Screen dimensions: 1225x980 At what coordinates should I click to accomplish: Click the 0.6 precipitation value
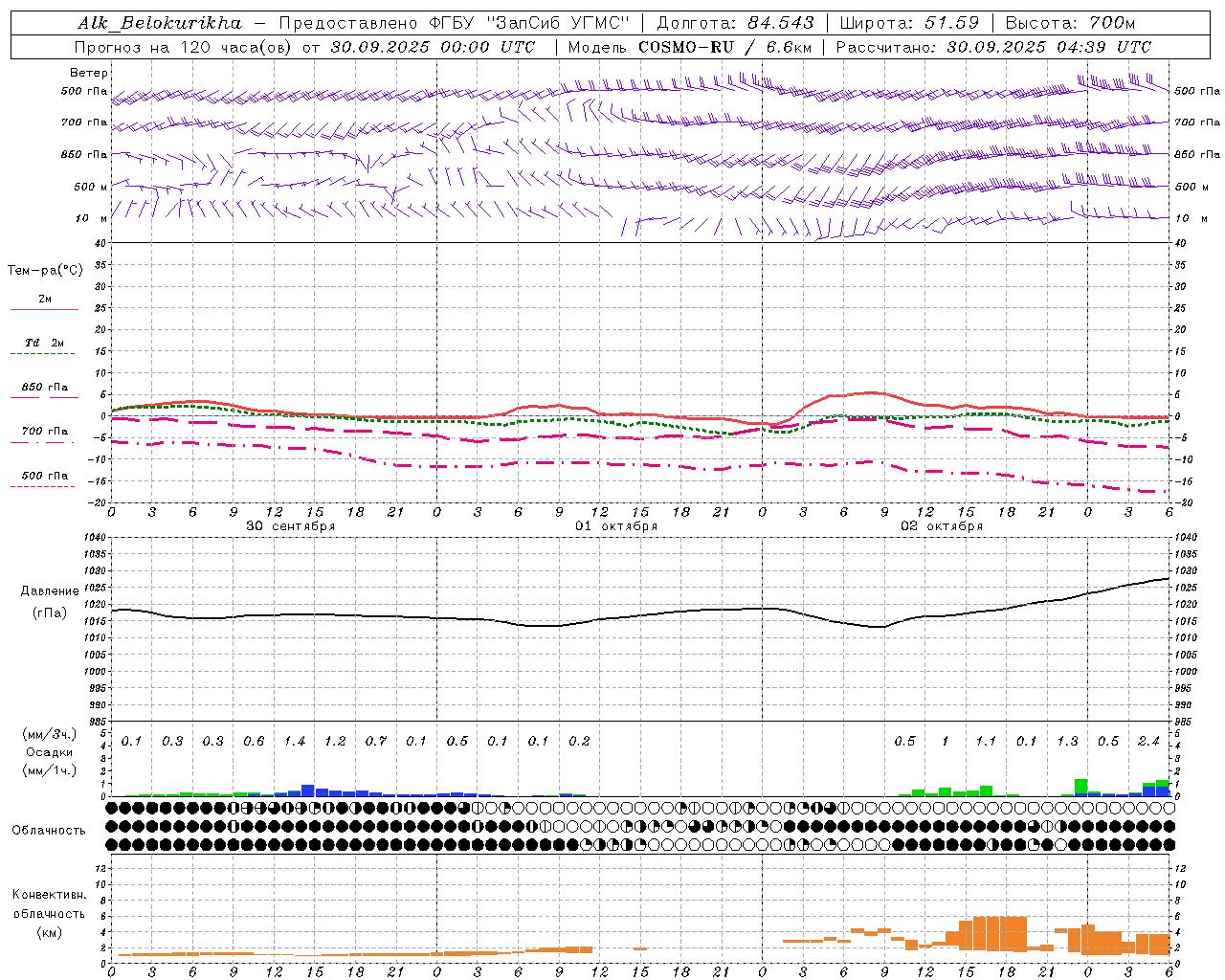[x=254, y=742]
